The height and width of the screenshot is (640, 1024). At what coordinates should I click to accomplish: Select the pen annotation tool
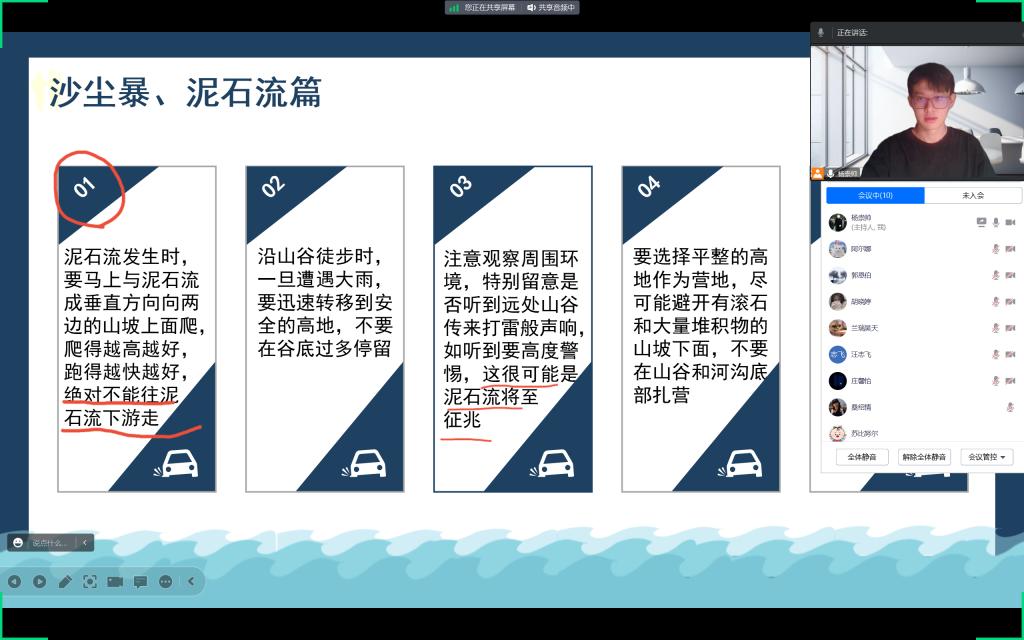click(65, 581)
